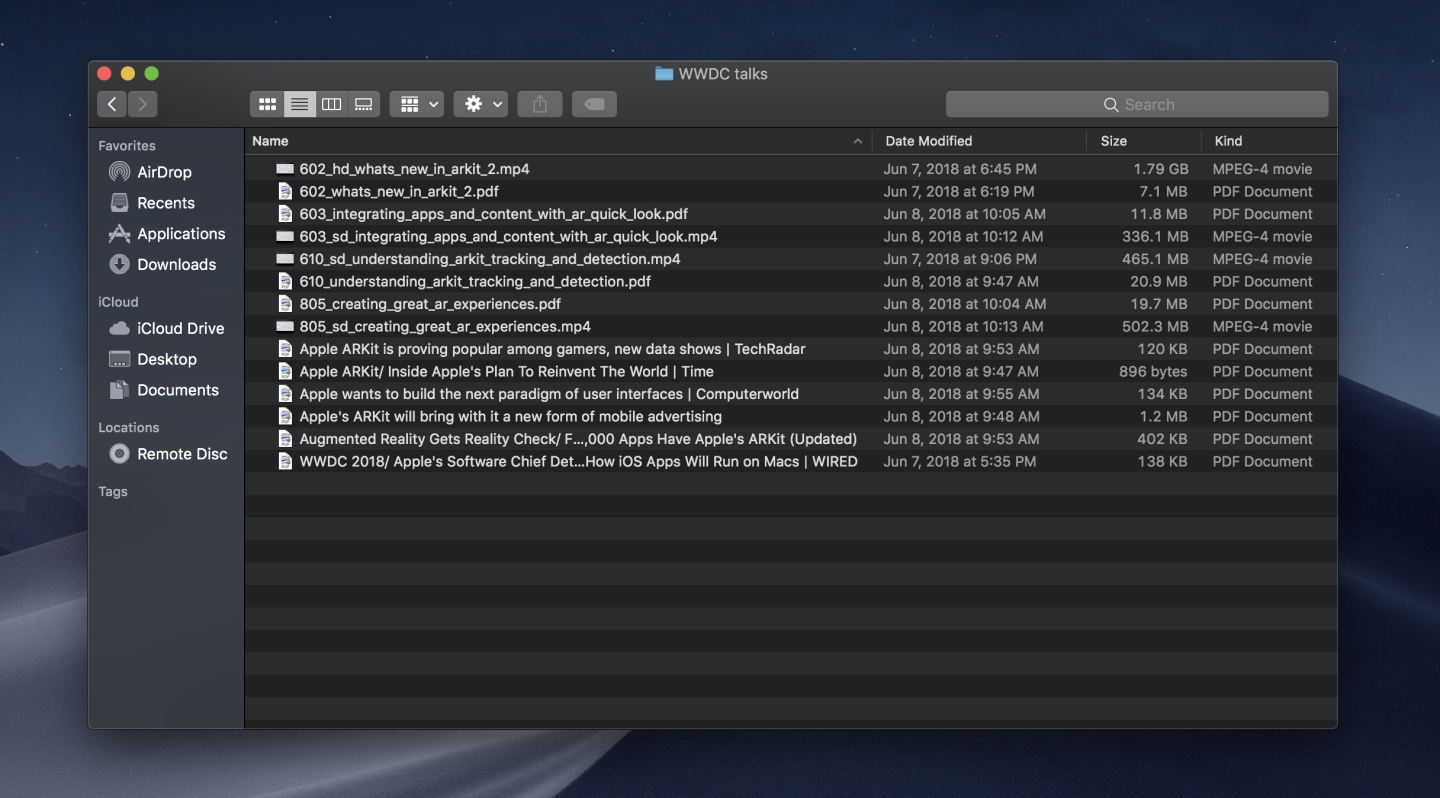The height and width of the screenshot is (798, 1440).
Task: Click the 1.2 MB size cell
Action: point(1163,416)
